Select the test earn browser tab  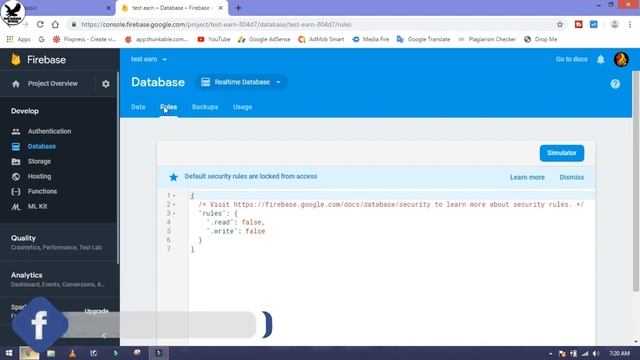171,8
